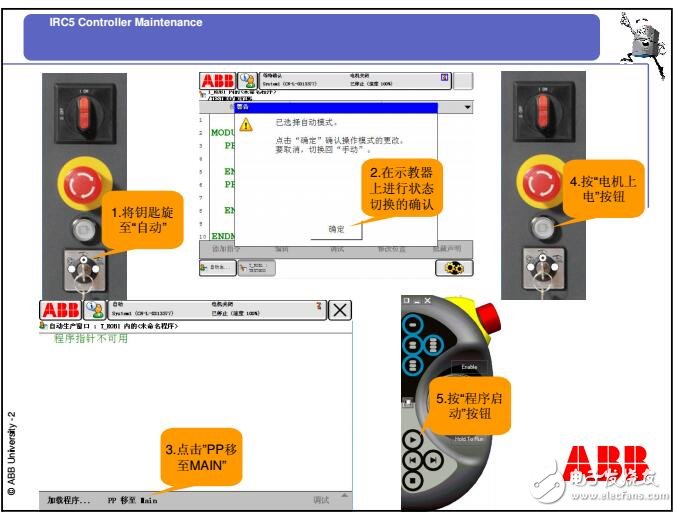This screenshot has height=512, width=677.
Task: Click the upper FlexPendant status bar showing 电机关闭
Action: (x=355, y=81)
